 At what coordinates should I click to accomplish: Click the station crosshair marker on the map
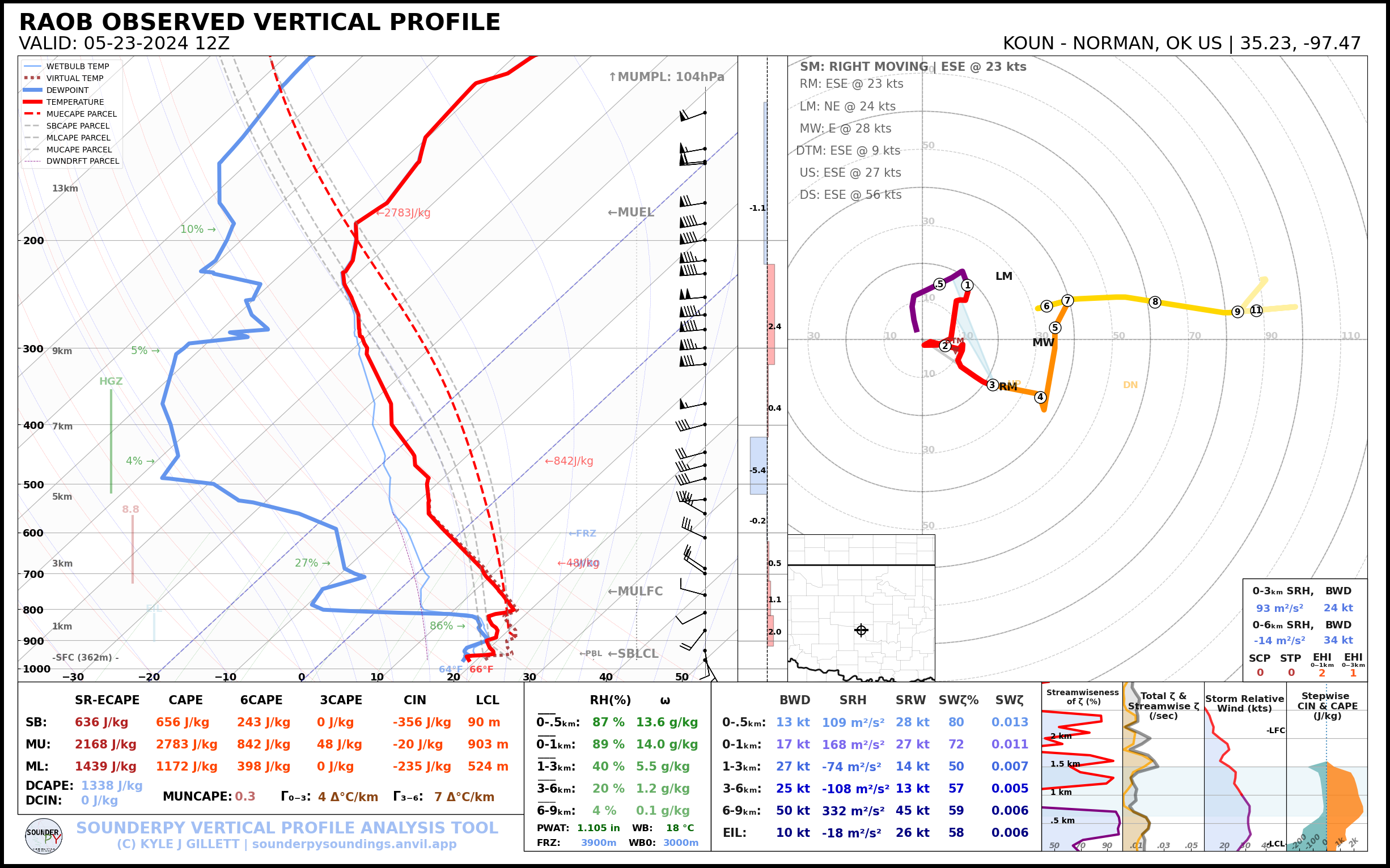[861, 631]
